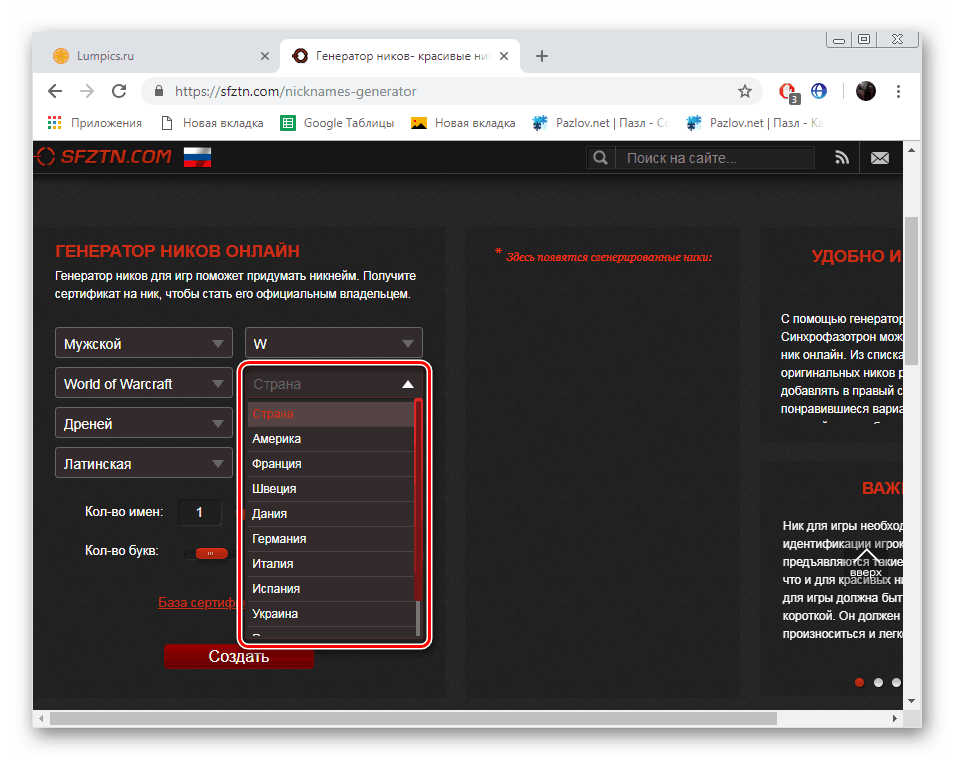Screen dimensions: 954x760
Task: Select the first red carousel dot
Action: (x=859, y=682)
